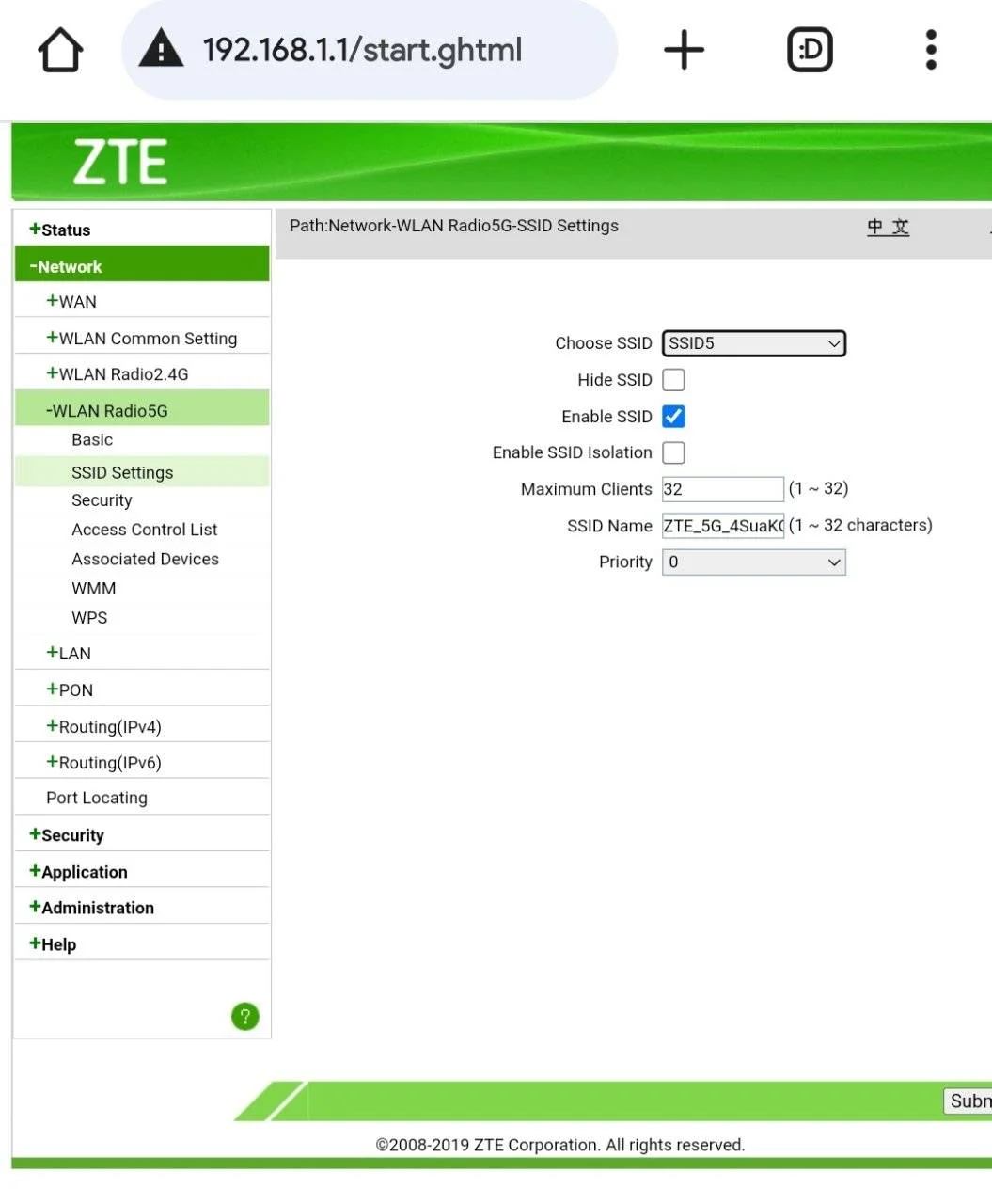Click the green help question mark icon
992x1204 pixels.
tap(244, 1016)
